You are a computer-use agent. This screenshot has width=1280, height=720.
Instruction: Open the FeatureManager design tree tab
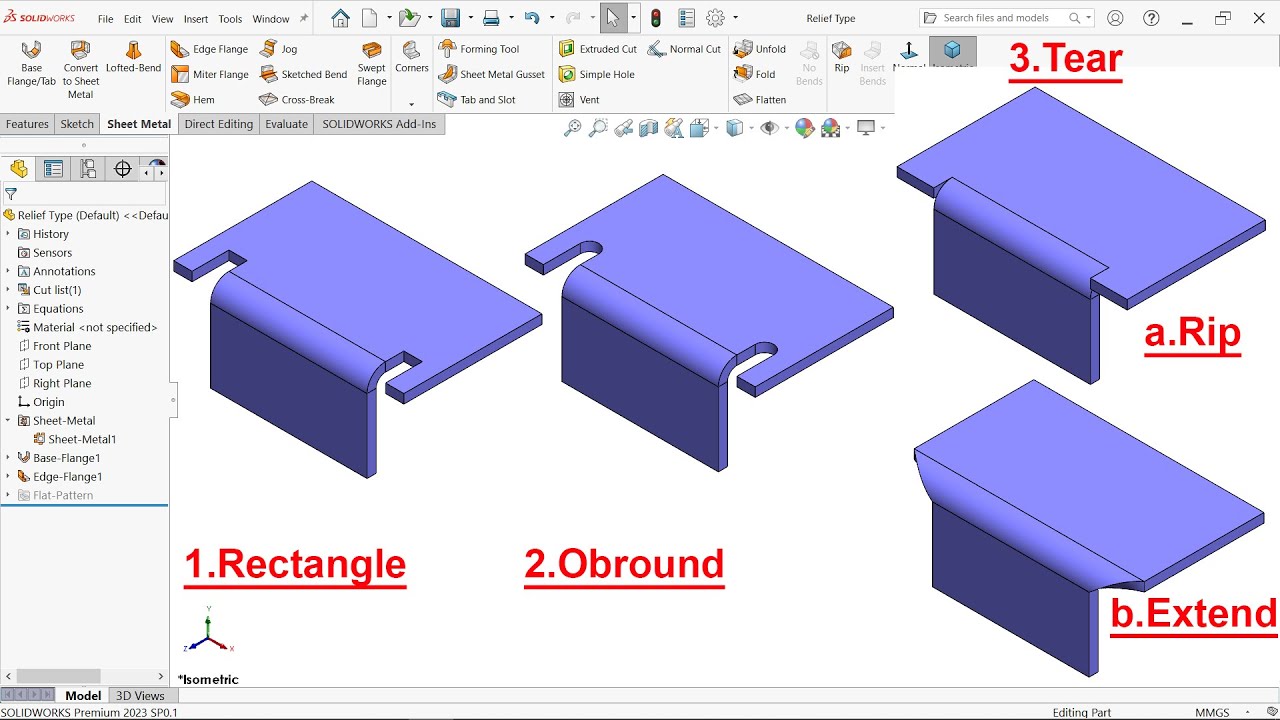click(19, 169)
